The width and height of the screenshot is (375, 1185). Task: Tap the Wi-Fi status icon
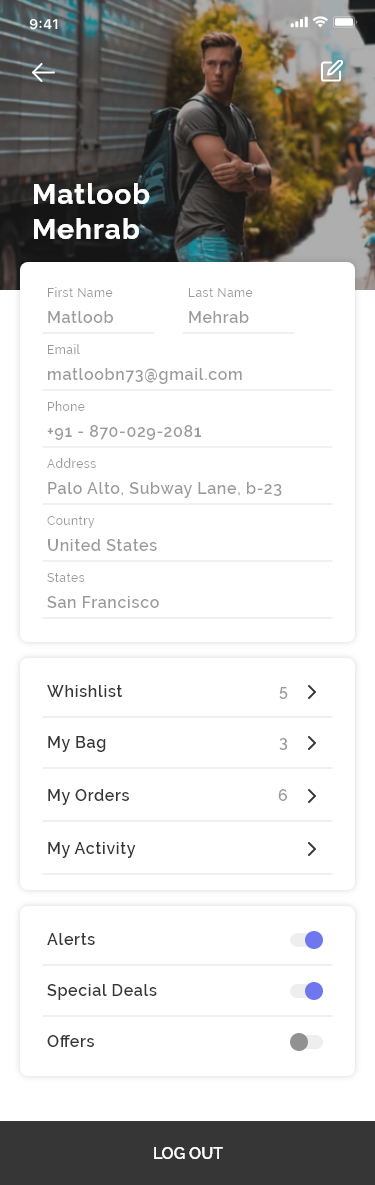(320, 22)
